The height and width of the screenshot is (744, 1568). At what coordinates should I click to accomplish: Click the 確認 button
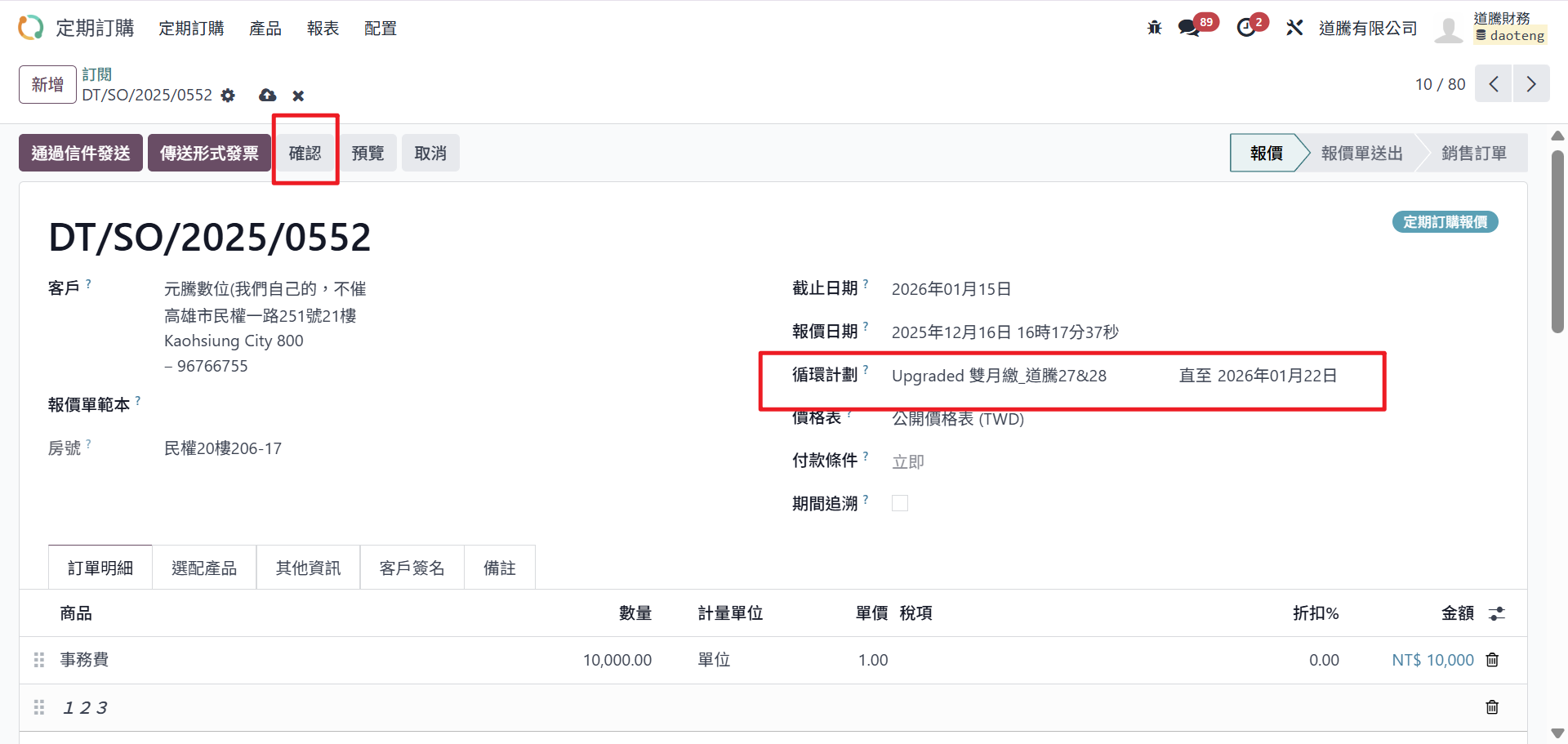click(x=305, y=153)
